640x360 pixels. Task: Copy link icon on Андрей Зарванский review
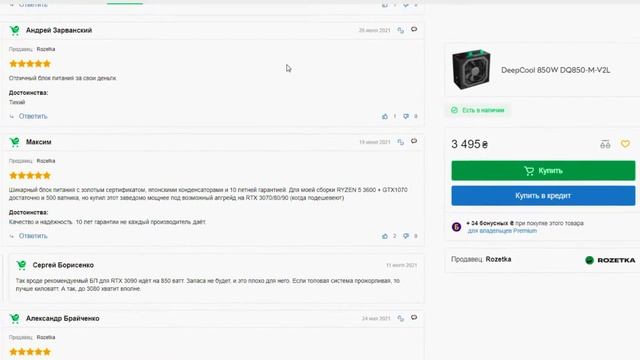(401, 30)
